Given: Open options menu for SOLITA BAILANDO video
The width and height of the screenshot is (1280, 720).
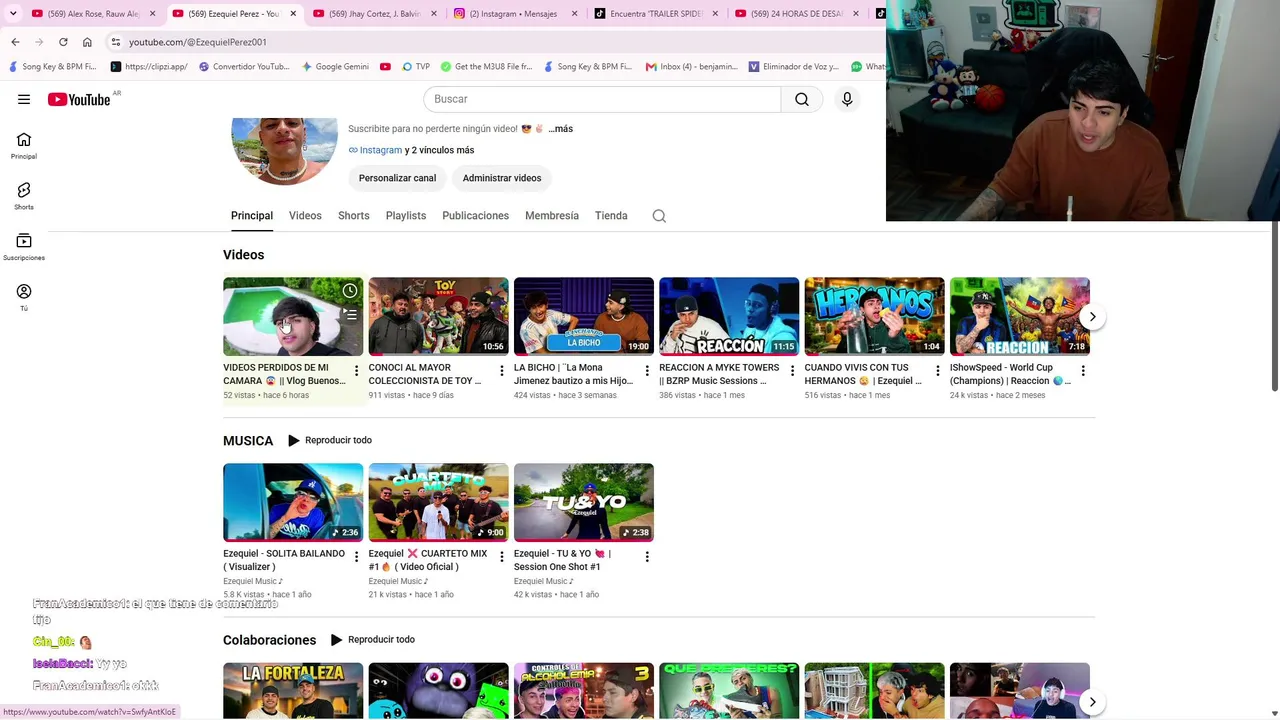Looking at the screenshot, I should (x=356, y=557).
